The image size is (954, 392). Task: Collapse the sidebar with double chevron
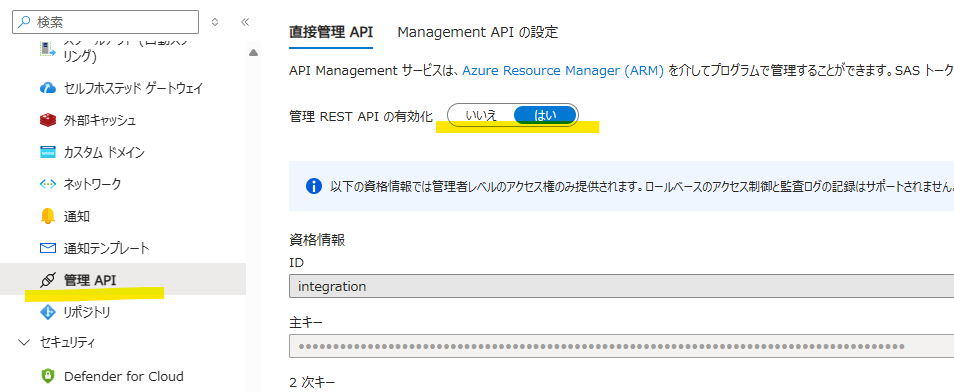click(x=245, y=22)
